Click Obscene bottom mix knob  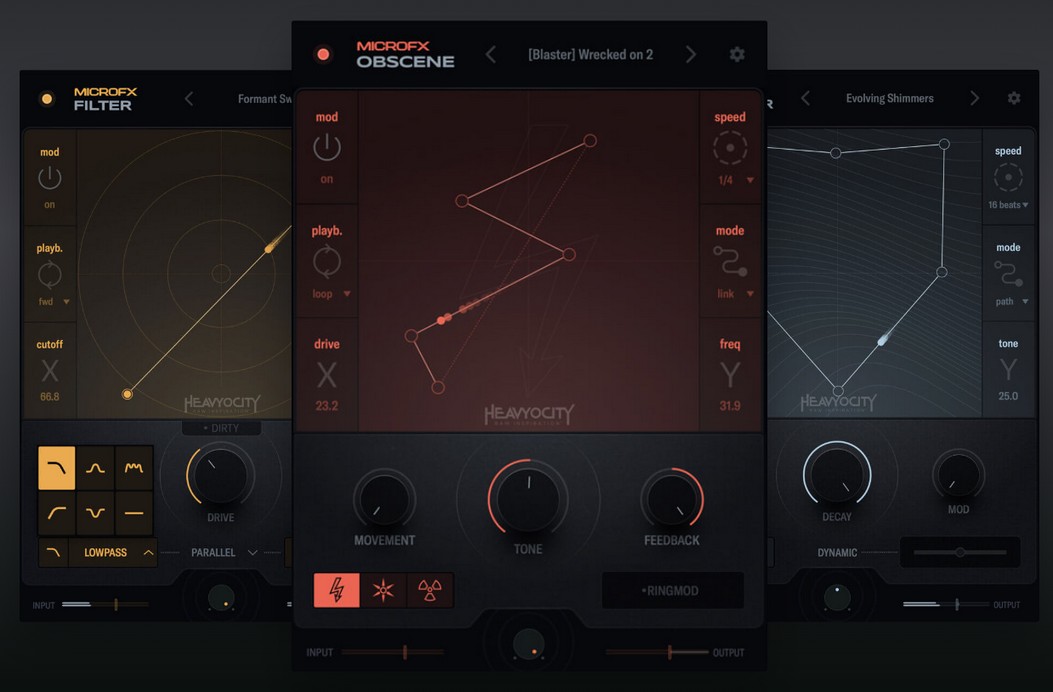(x=529, y=644)
